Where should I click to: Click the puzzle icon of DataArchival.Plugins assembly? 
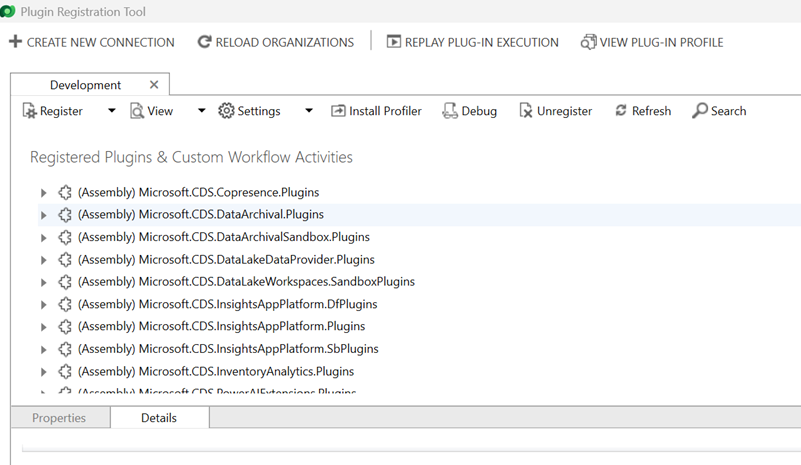[64, 215]
